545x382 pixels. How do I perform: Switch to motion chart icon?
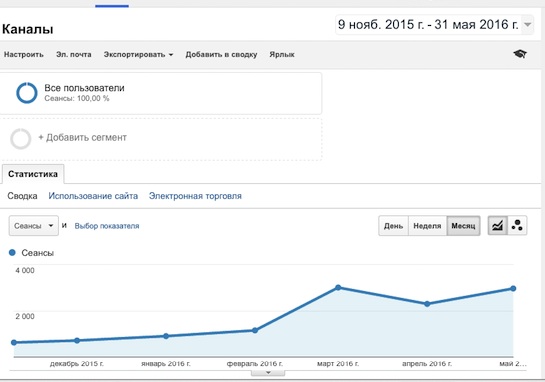517,226
